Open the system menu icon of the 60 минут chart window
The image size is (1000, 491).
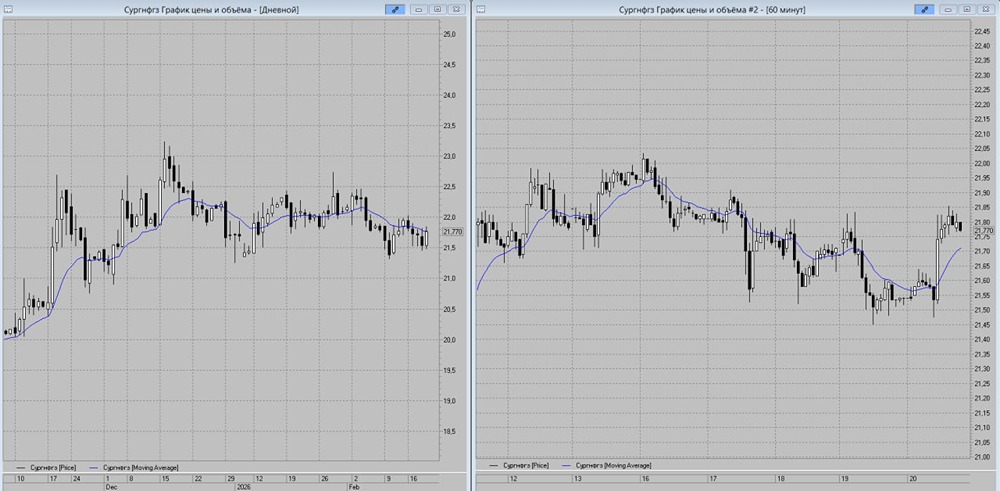(x=480, y=10)
